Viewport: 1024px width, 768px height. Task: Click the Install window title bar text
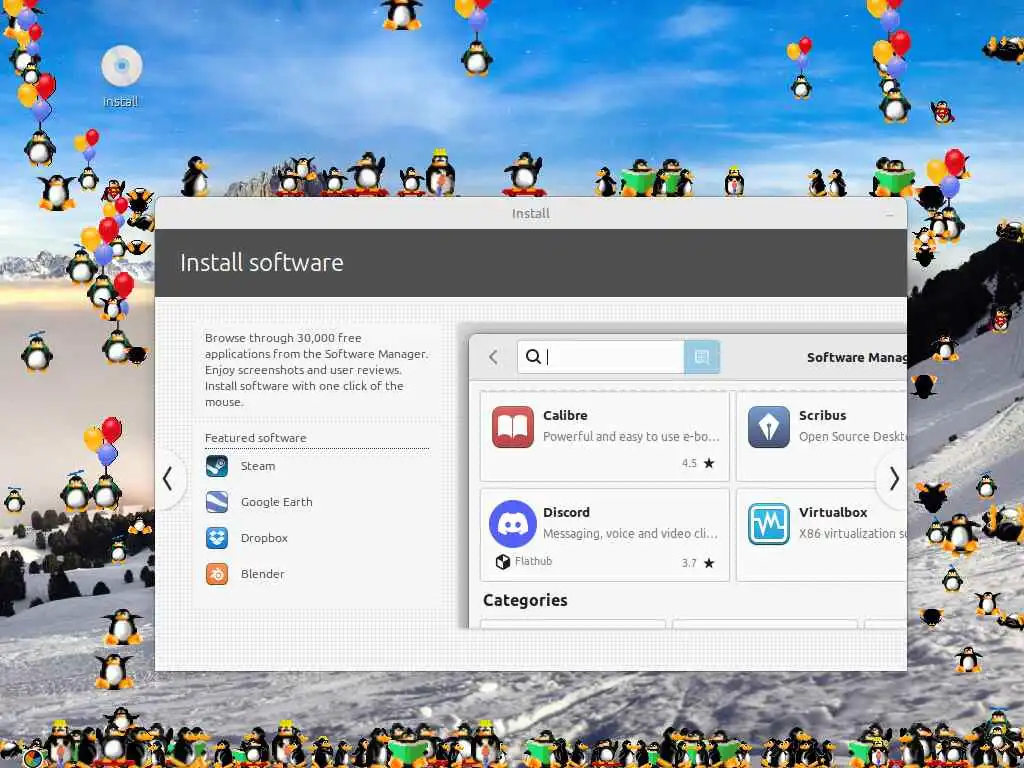click(x=530, y=214)
